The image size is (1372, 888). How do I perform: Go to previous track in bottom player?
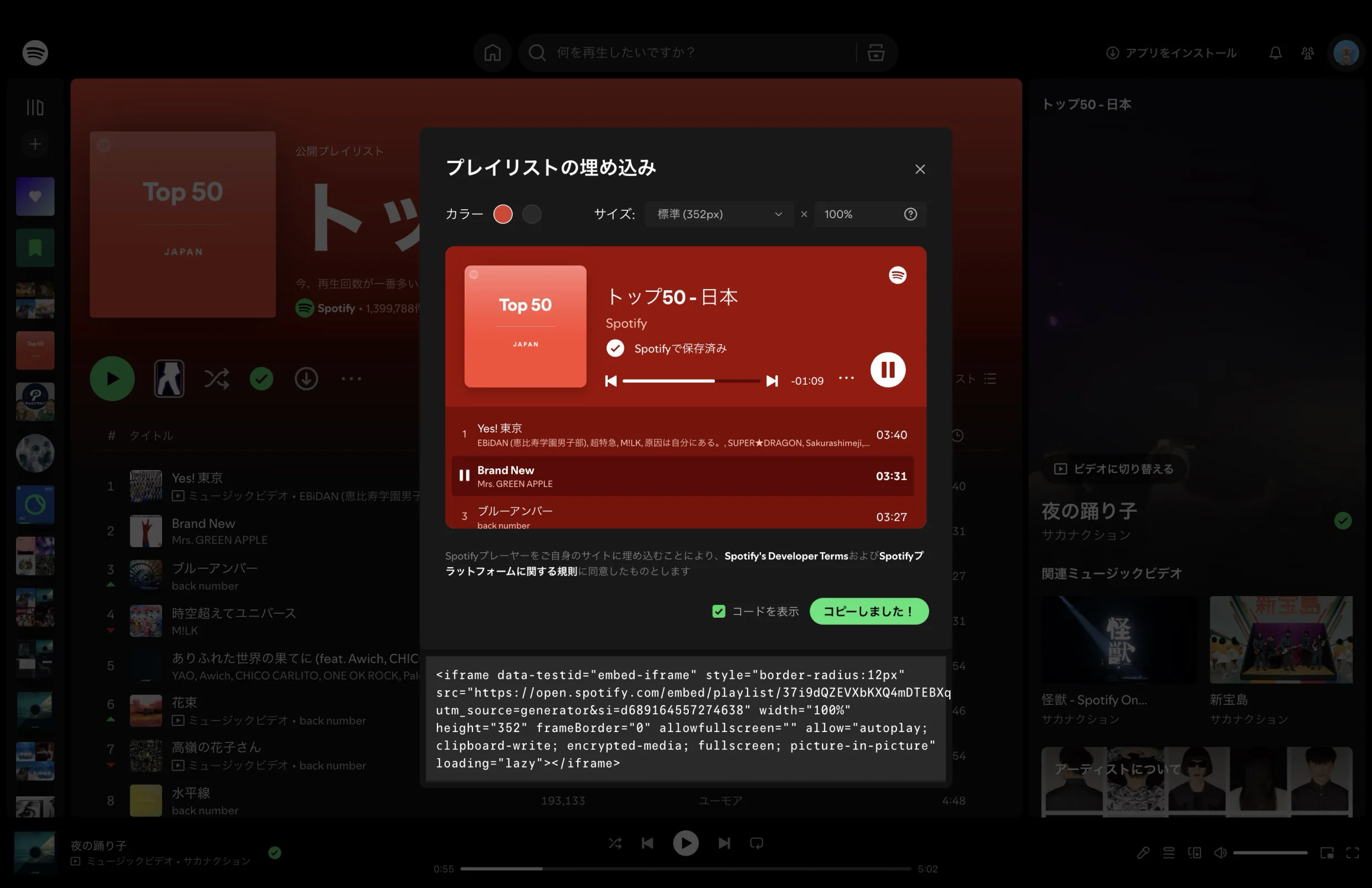(647, 843)
